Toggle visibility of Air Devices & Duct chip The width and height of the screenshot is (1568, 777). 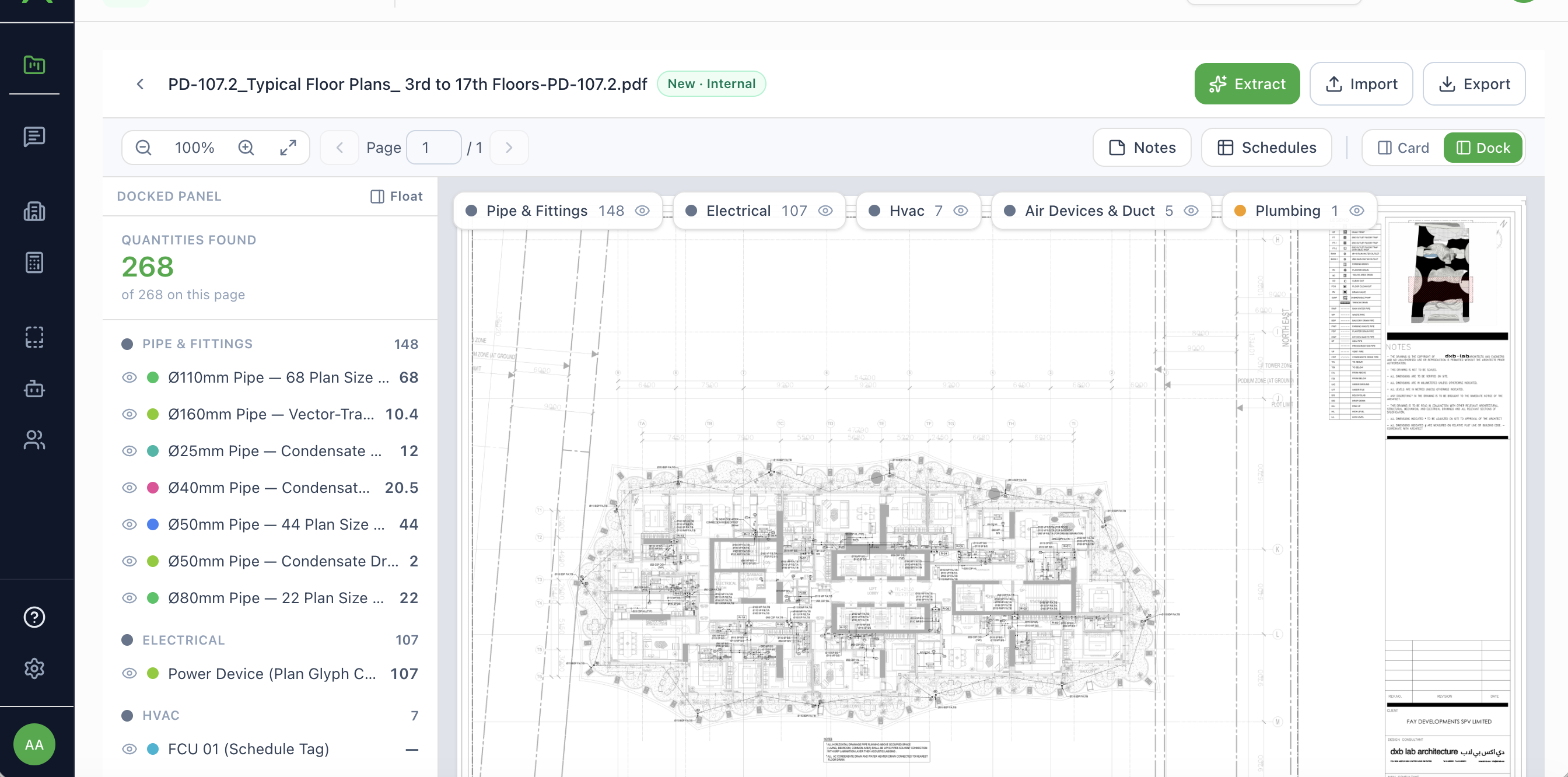coord(1191,211)
